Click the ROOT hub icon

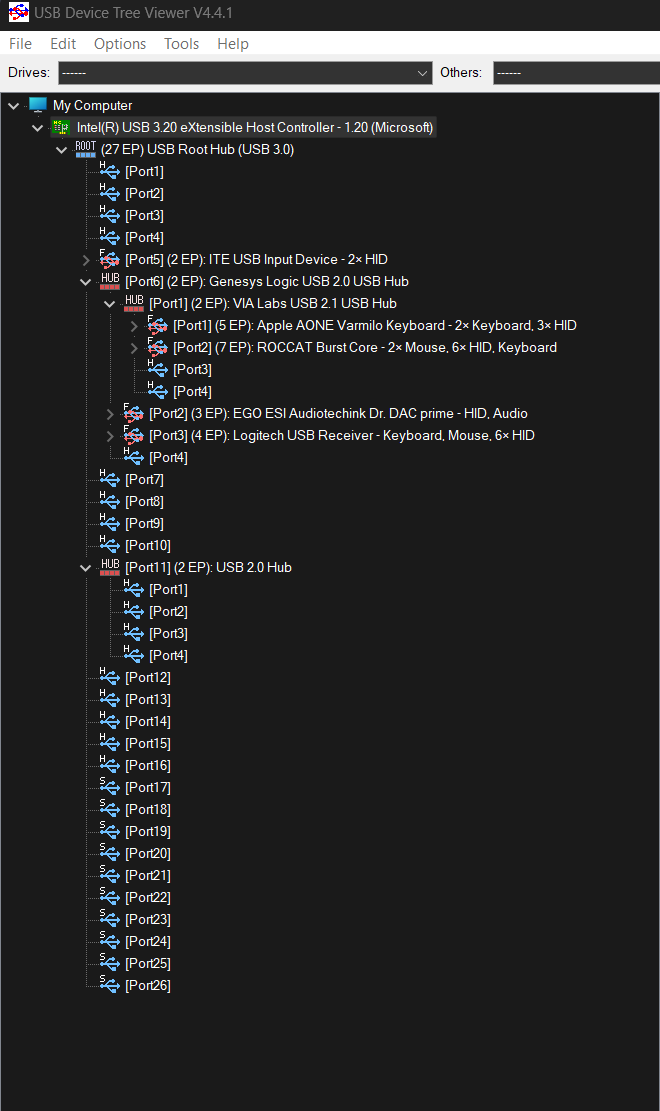click(x=85, y=149)
